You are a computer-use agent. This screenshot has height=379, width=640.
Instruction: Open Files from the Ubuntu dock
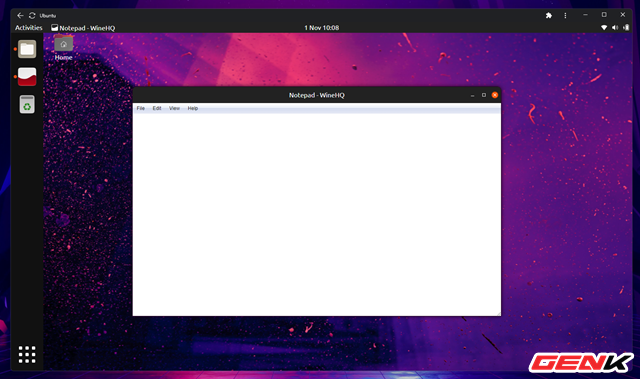[x=27, y=49]
